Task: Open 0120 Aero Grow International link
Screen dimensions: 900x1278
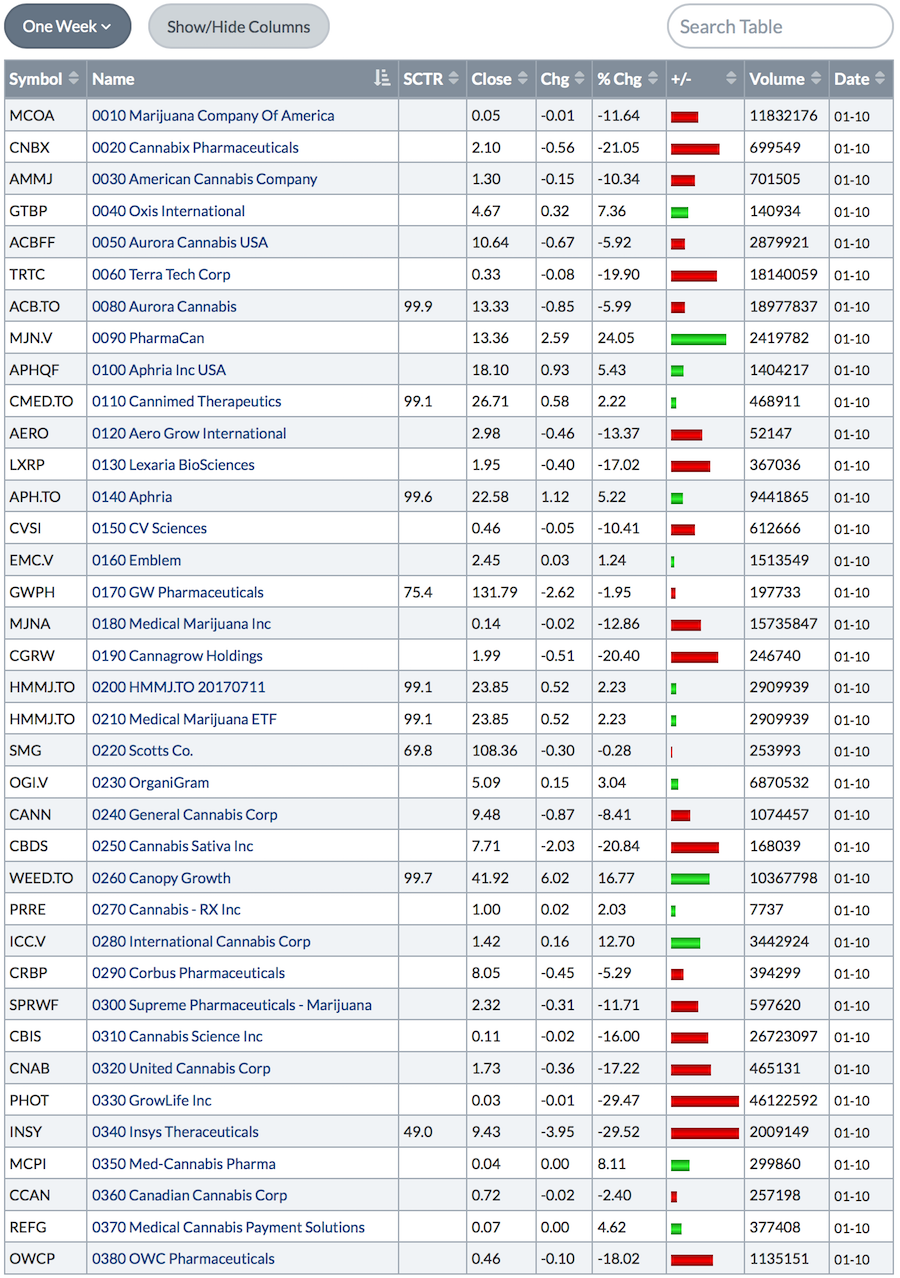Action: click(189, 433)
